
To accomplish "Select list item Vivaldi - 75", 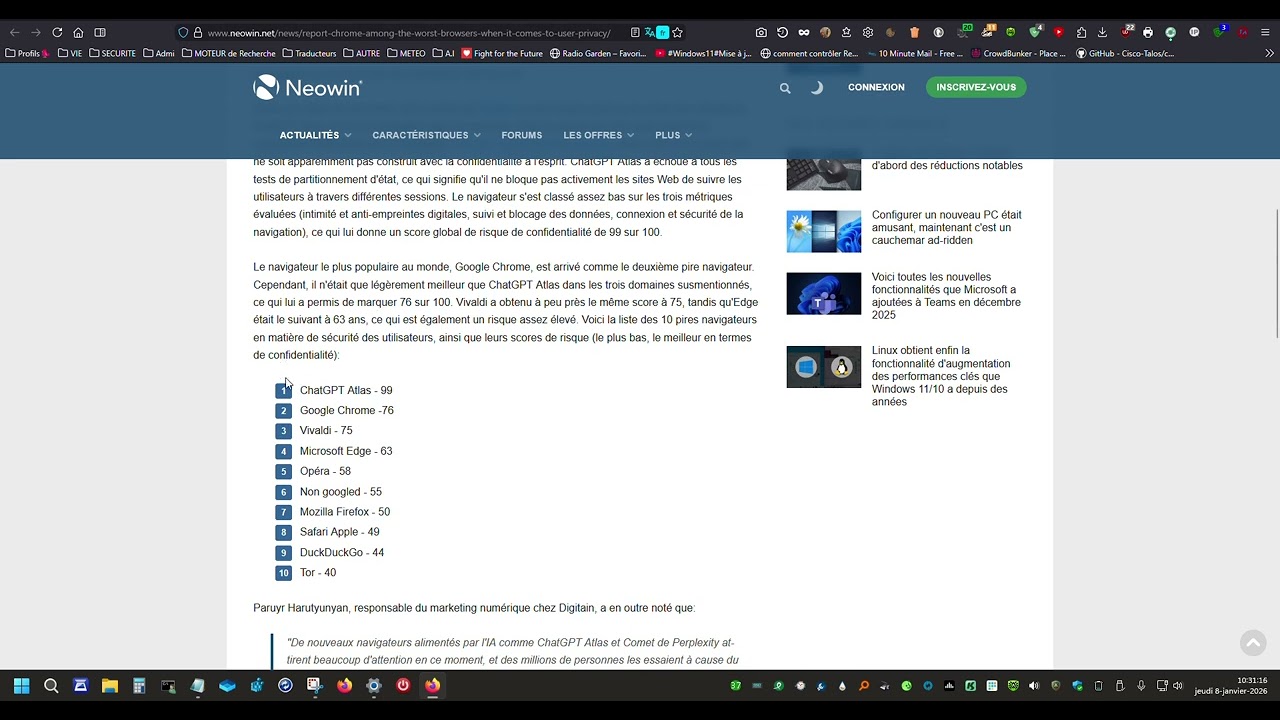I will point(326,430).
